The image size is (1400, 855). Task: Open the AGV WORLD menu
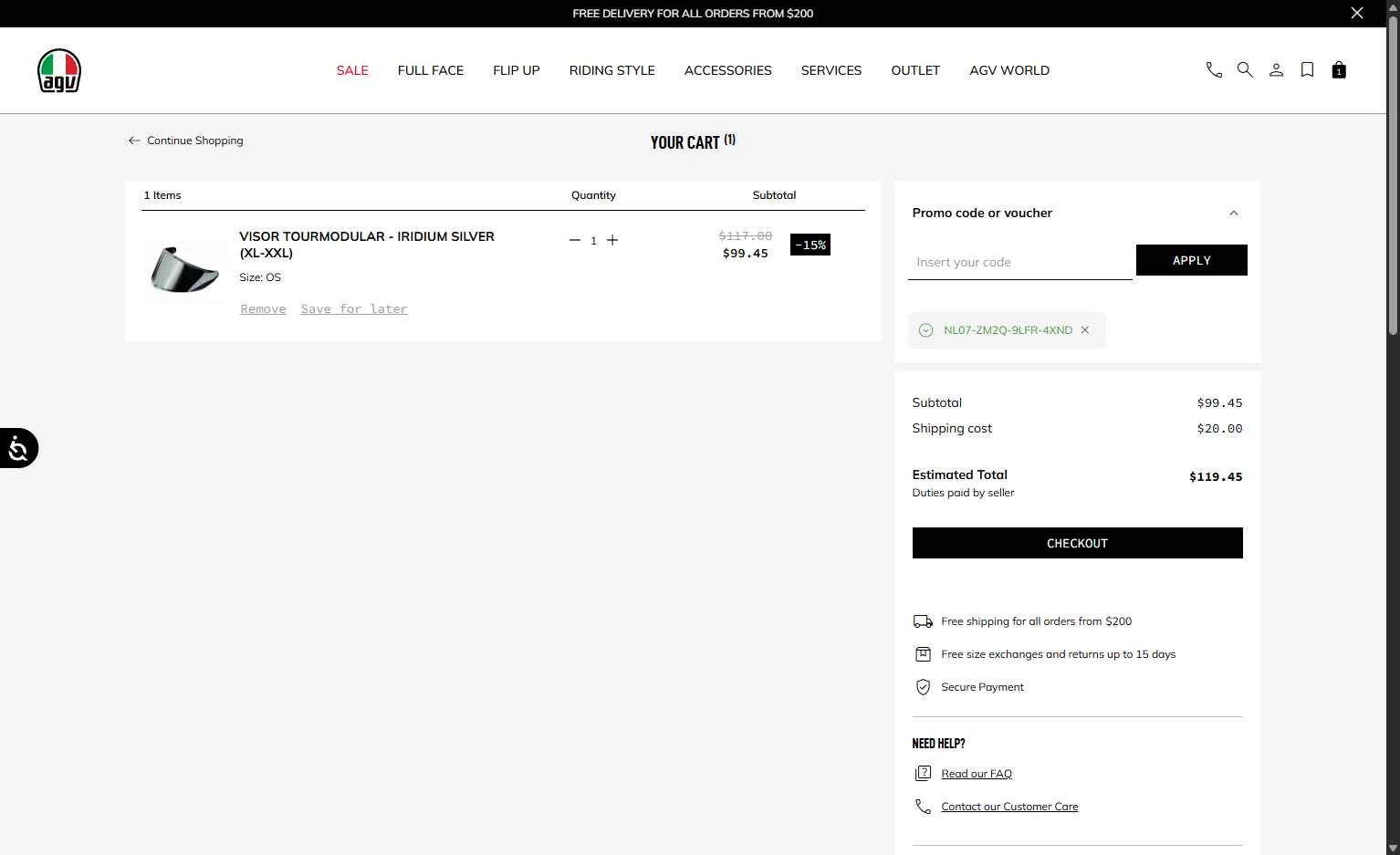pos(1009,70)
